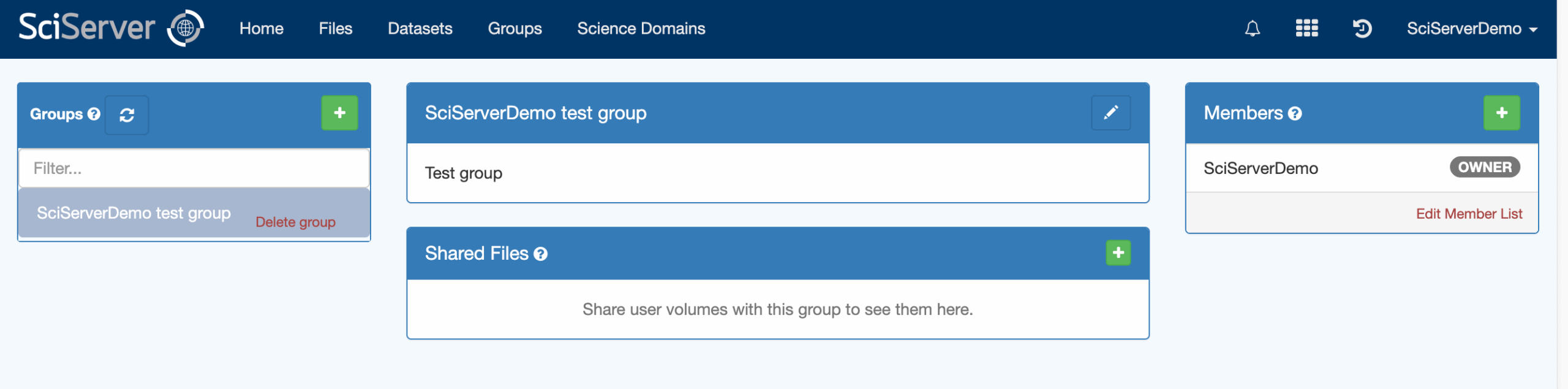Add a new member with plus button
This screenshot has width=1568, height=389.
pos(1501,113)
